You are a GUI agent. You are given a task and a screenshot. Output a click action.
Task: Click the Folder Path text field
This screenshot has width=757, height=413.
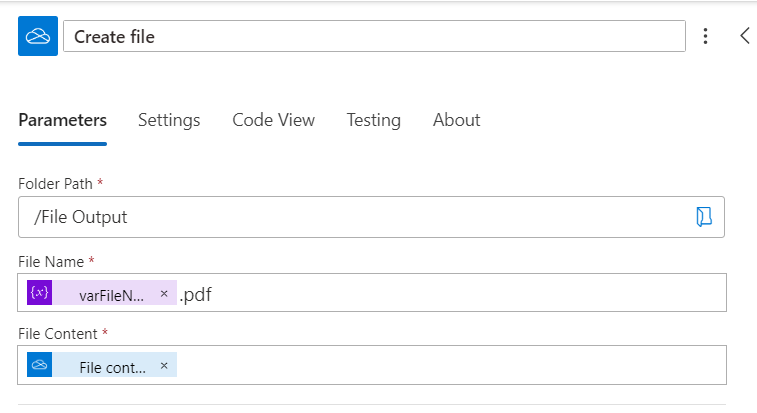[x=350, y=217]
